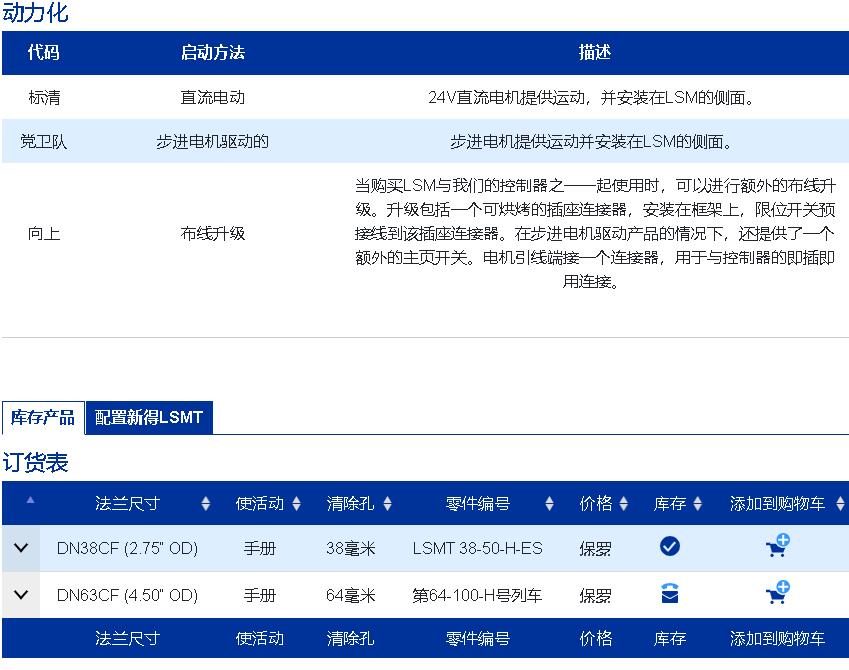Click the 向上 code cell
The width and height of the screenshot is (849, 670).
(44, 233)
